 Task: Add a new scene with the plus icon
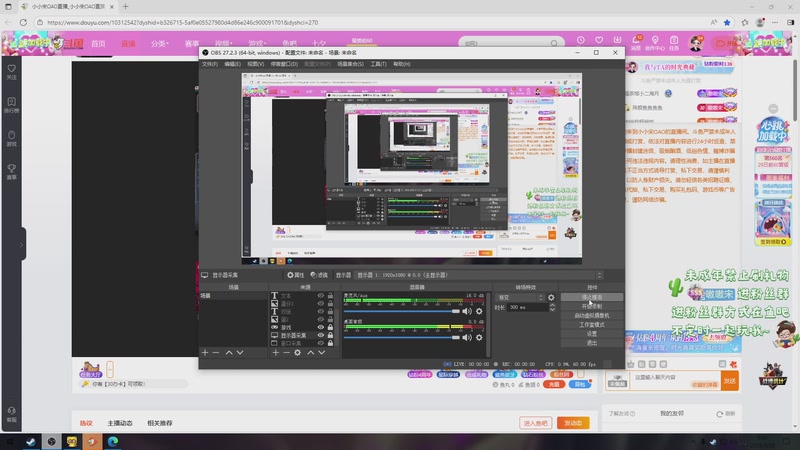(205, 353)
